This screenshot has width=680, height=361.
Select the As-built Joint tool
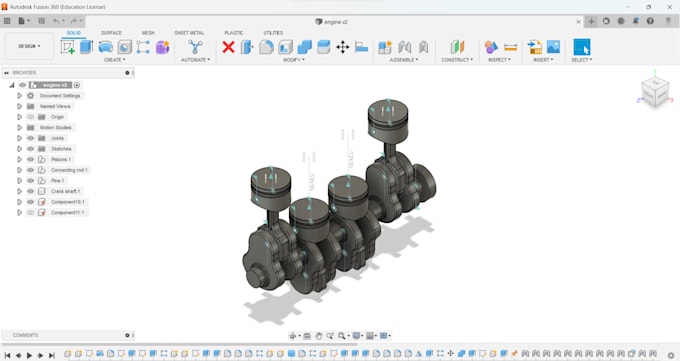[423, 47]
